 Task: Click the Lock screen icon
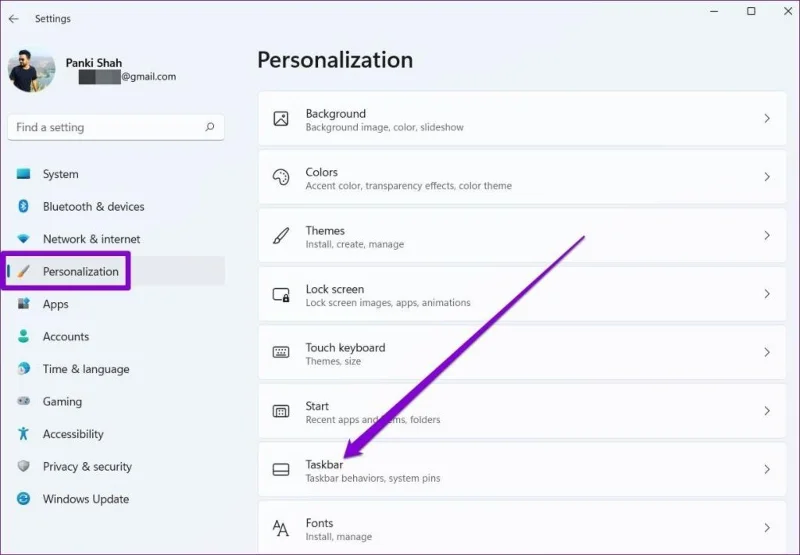click(x=281, y=294)
